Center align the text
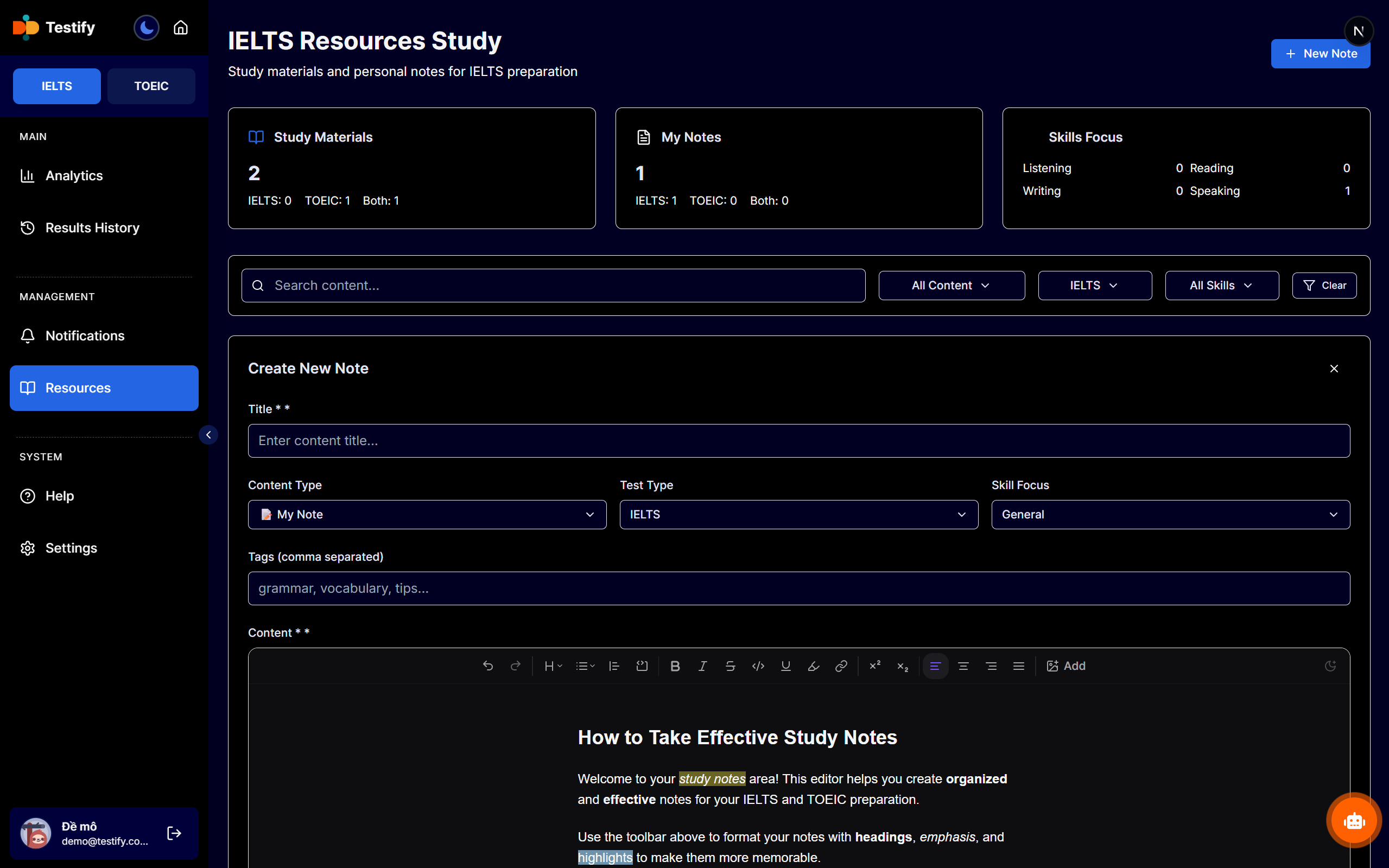This screenshot has width=1389, height=868. (x=963, y=666)
